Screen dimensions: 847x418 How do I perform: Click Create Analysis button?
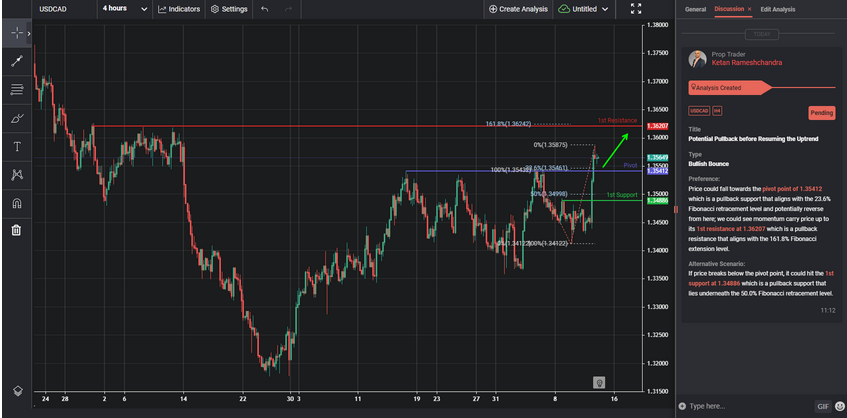point(518,9)
